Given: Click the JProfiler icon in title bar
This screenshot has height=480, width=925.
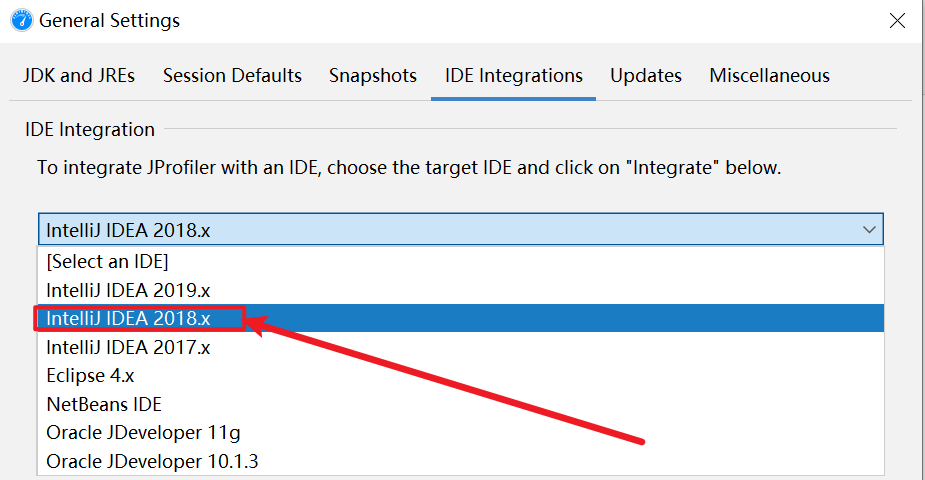Looking at the screenshot, I should click(21, 20).
